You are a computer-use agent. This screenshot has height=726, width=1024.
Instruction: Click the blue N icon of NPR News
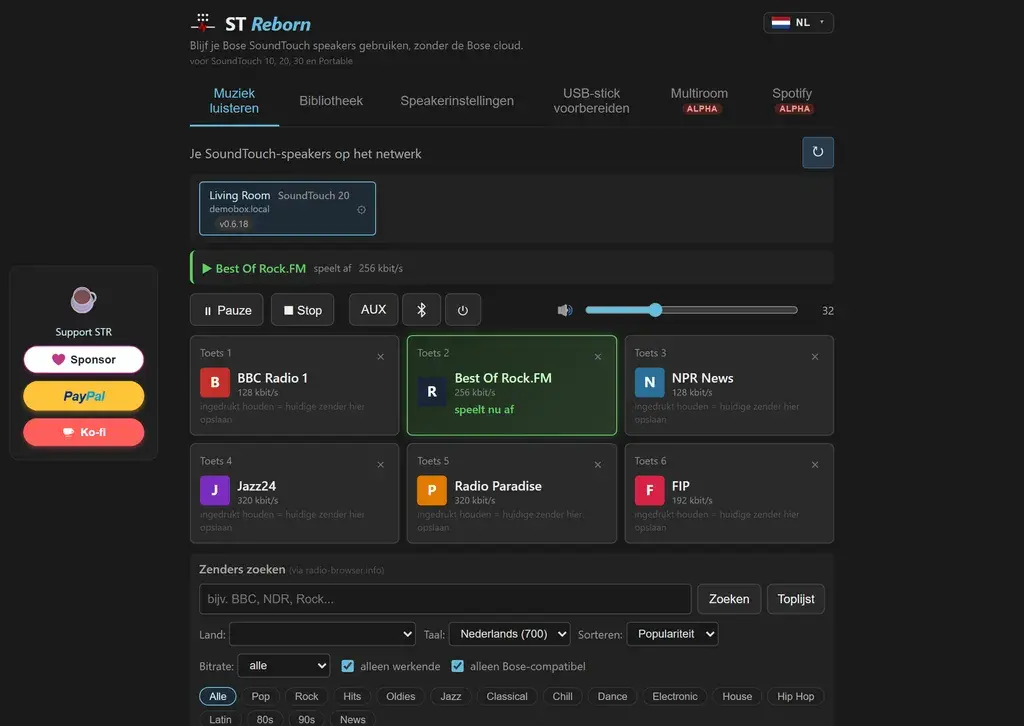click(x=649, y=383)
